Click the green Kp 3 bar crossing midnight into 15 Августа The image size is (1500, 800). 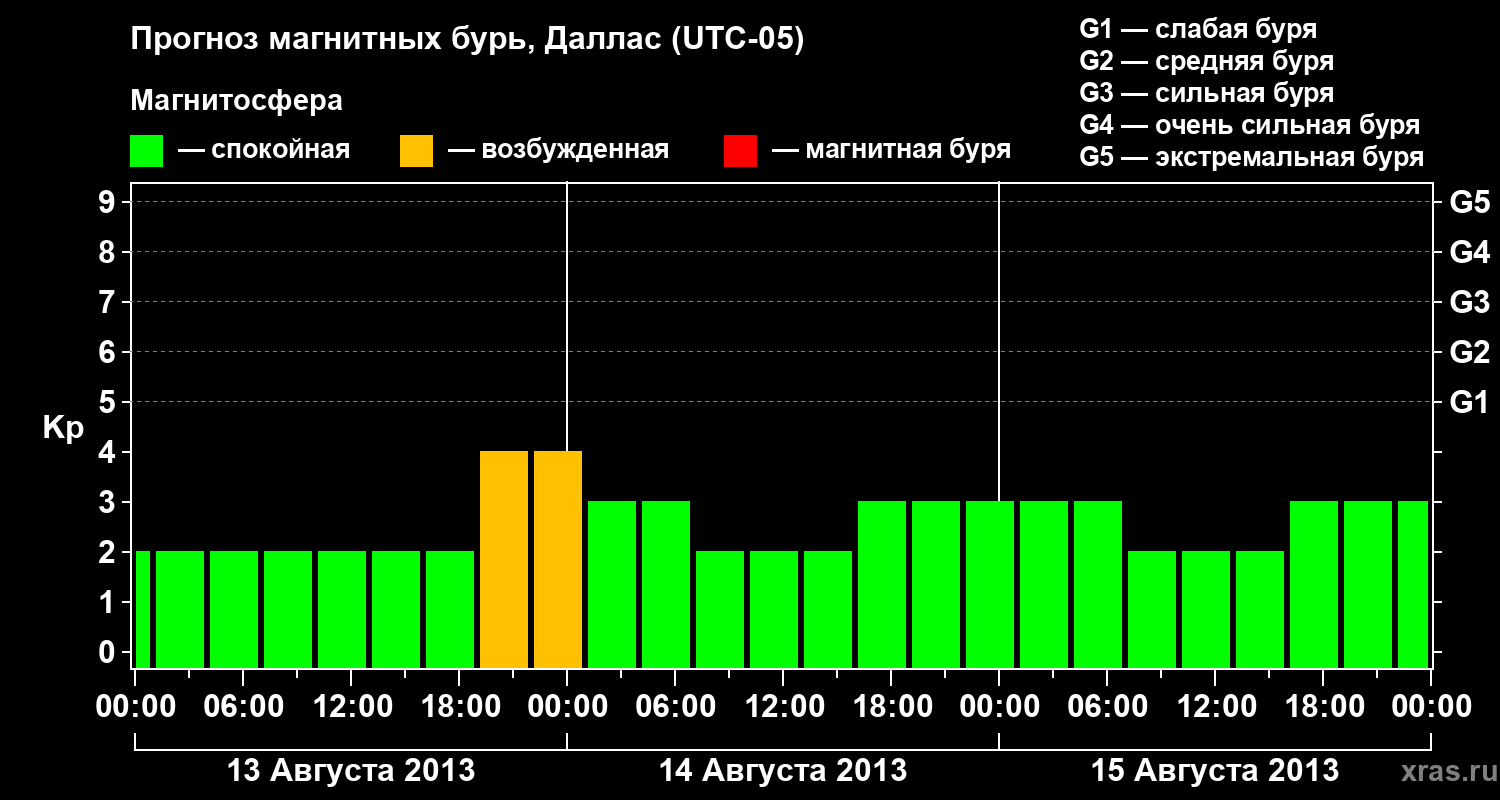point(990,584)
